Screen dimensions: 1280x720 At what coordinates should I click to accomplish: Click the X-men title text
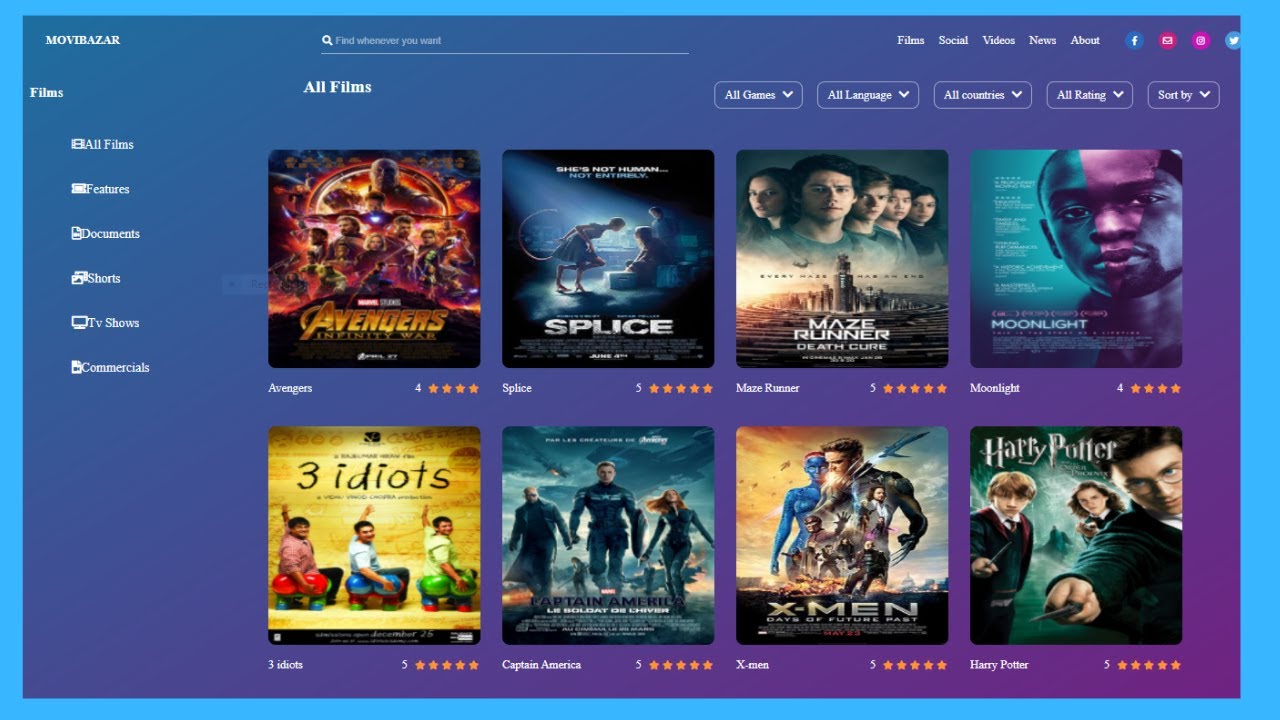tap(752, 665)
